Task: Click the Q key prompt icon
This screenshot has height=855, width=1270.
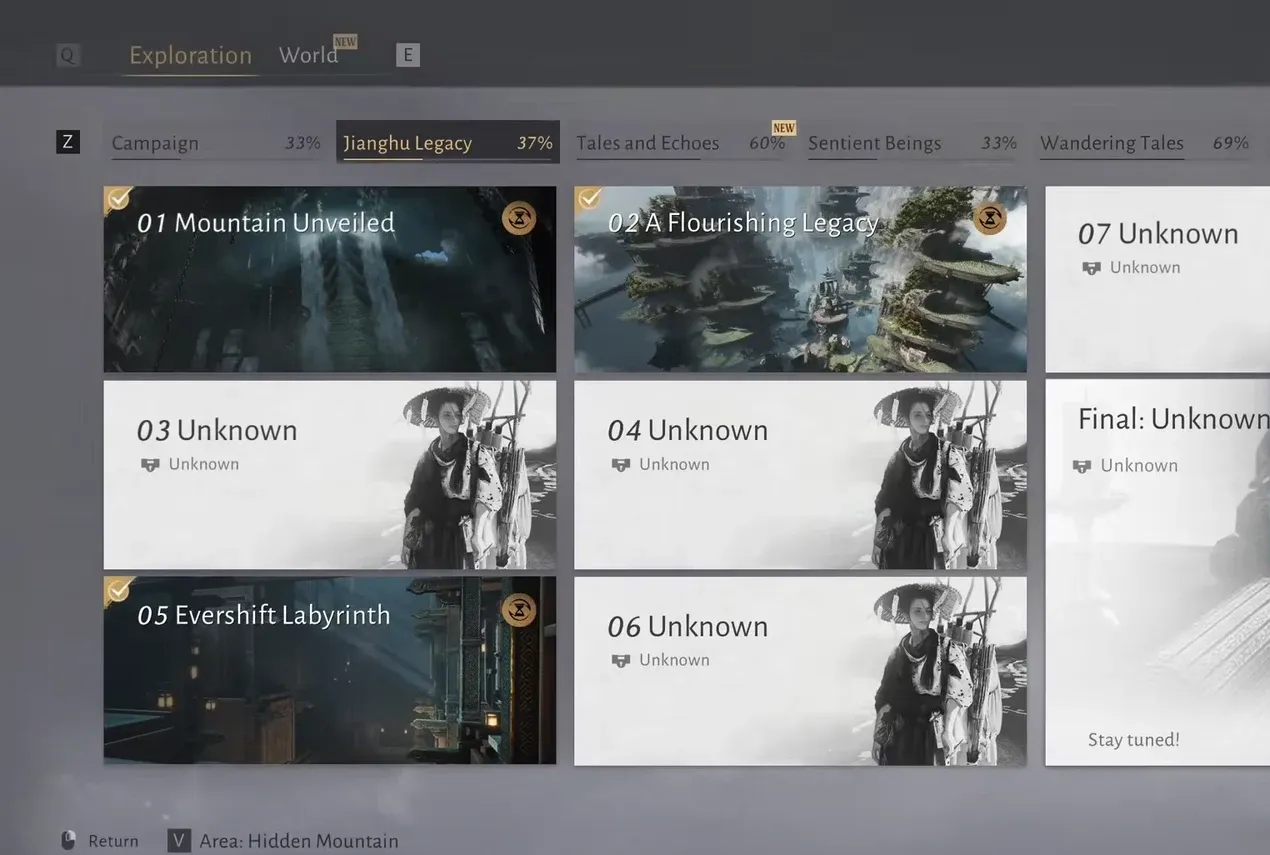Action: (67, 56)
